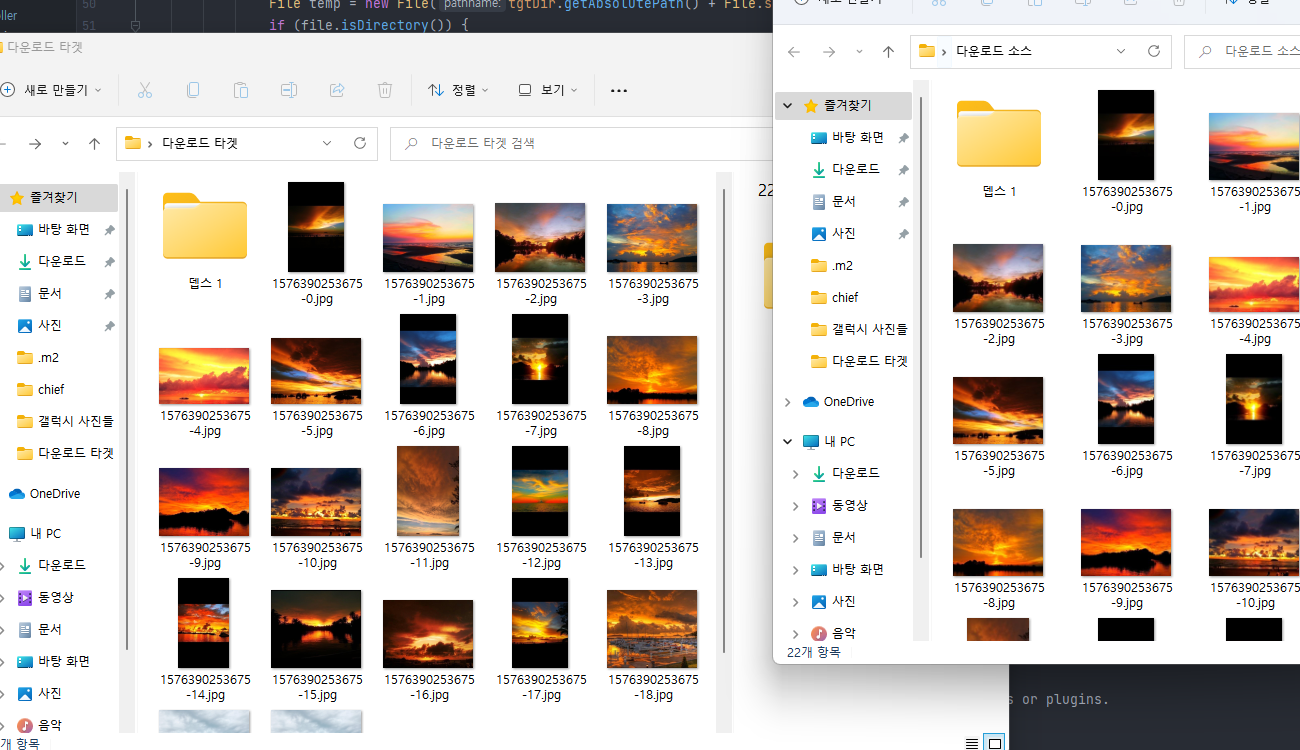Image resolution: width=1300 pixels, height=750 pixels.
Task: Click 다운로드 타겟 address bar path
Action: click(x=246, y=144)
